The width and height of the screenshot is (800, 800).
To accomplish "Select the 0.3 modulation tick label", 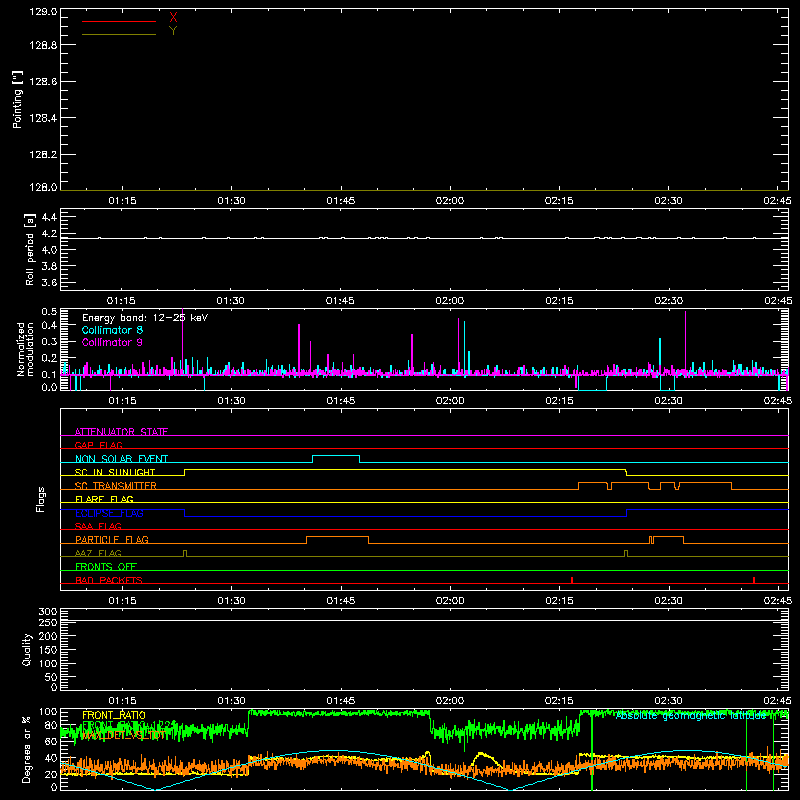I will 49,341.
